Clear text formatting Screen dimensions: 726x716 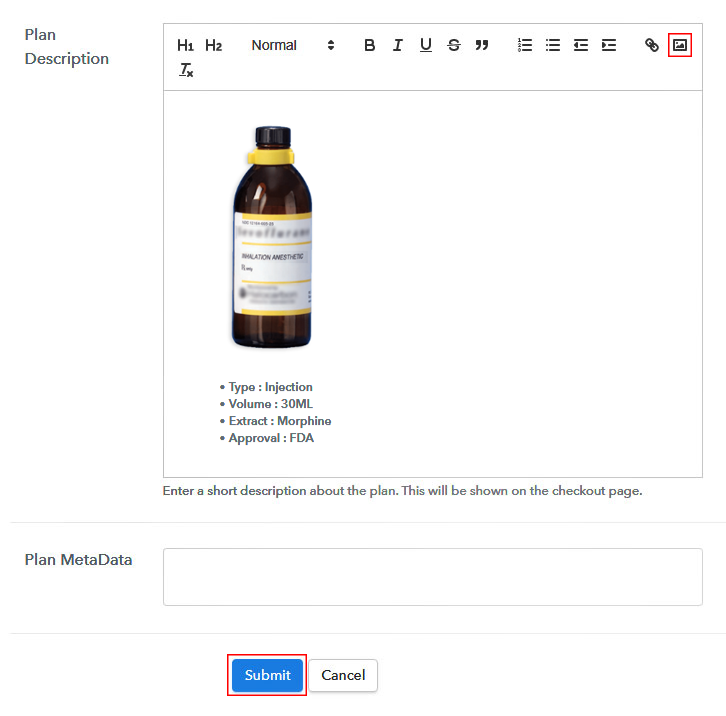click(186, 70)
